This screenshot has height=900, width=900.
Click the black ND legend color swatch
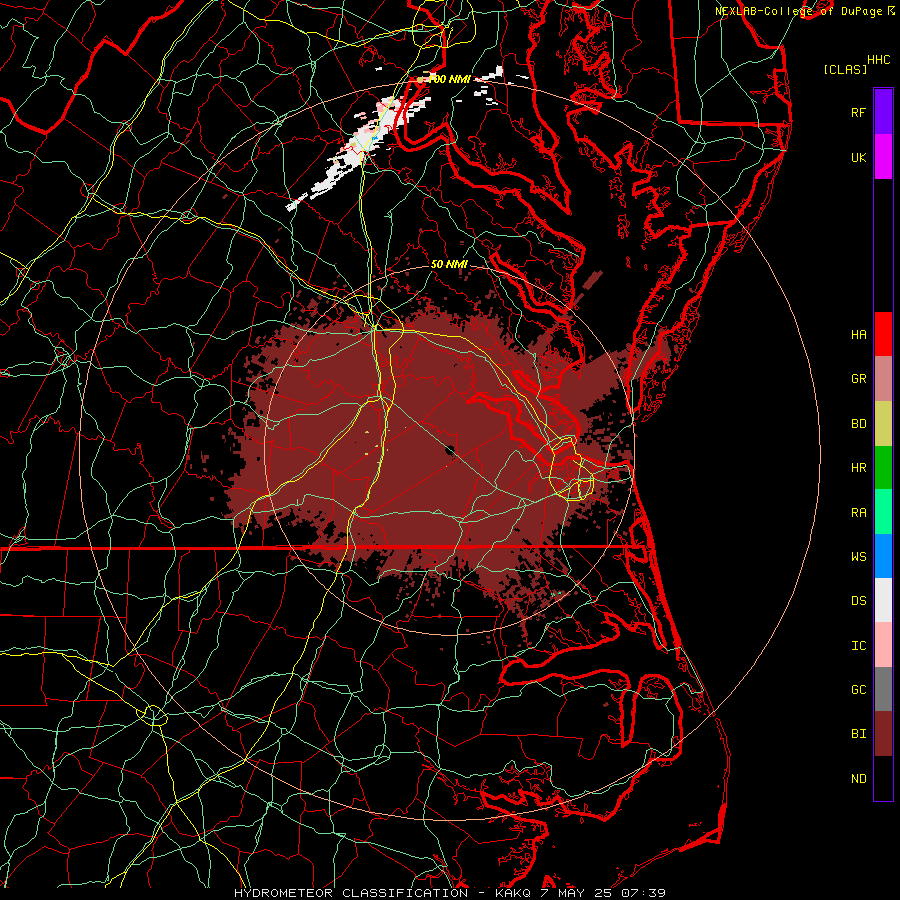[x=883, y=778]
